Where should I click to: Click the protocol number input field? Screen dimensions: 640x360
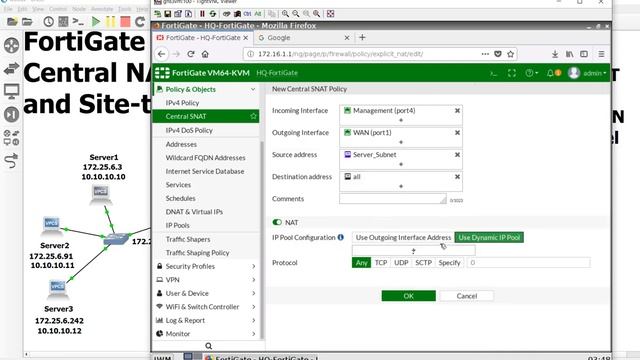click(x=529, y=262)
